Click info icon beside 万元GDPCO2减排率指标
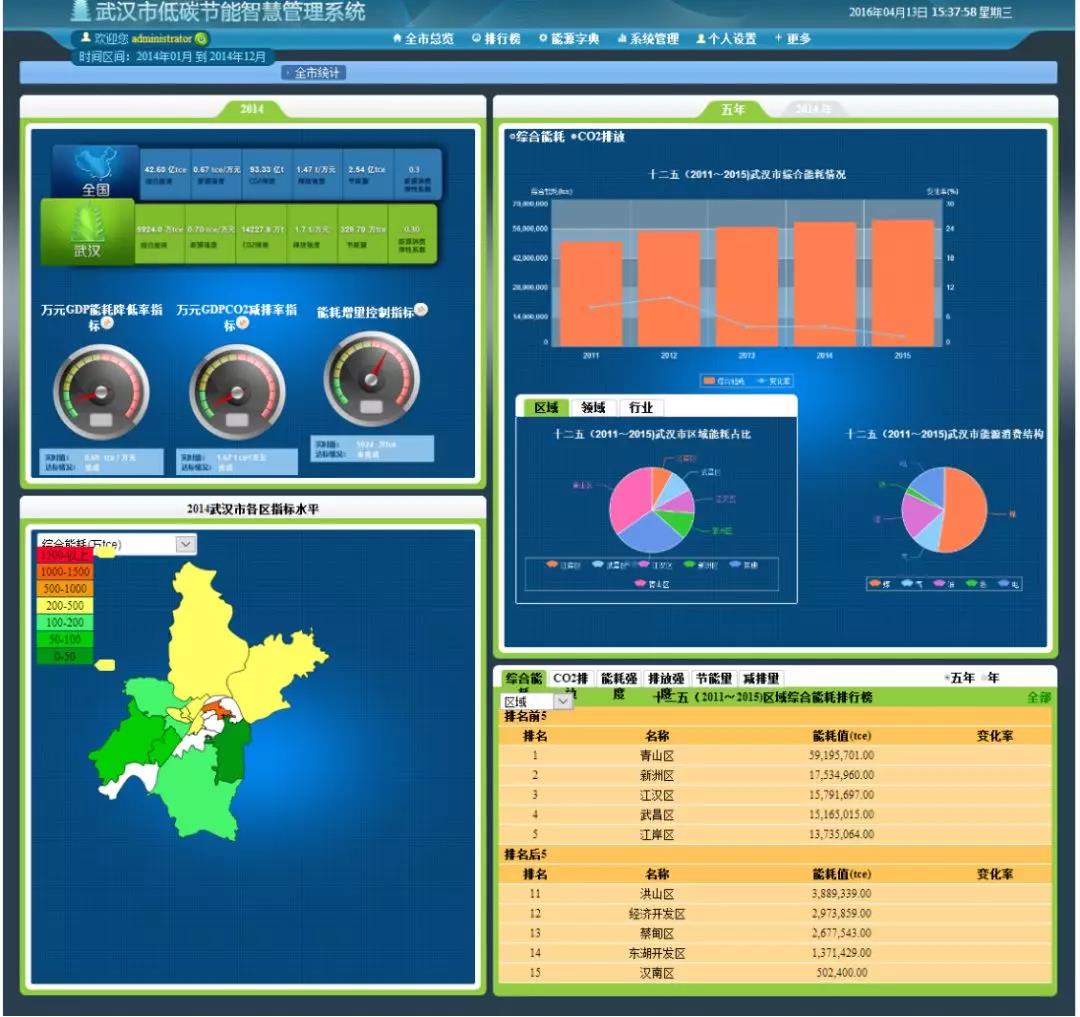 [x=242, y=323]
